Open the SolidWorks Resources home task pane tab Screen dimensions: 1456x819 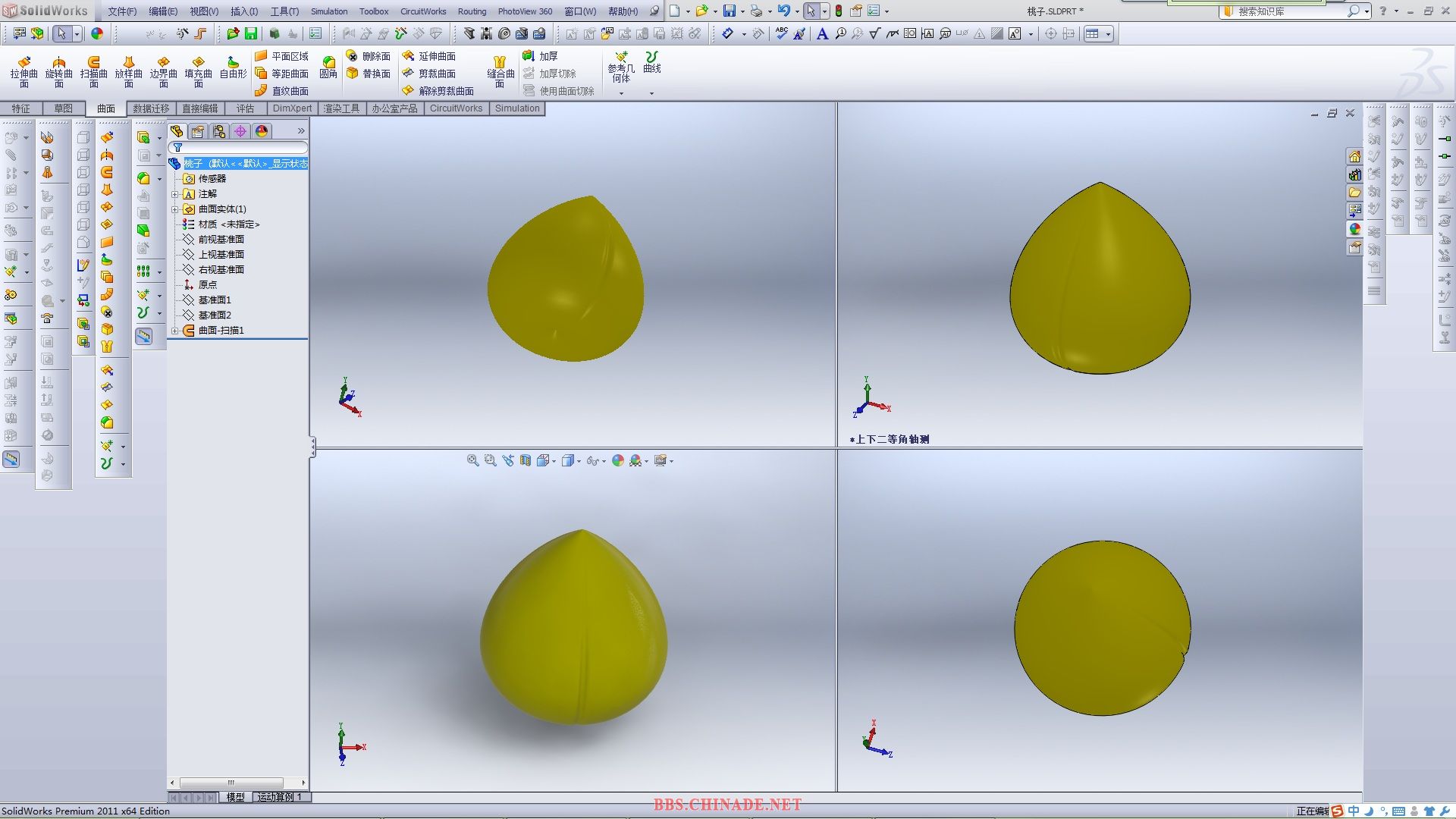point(1354,156)
